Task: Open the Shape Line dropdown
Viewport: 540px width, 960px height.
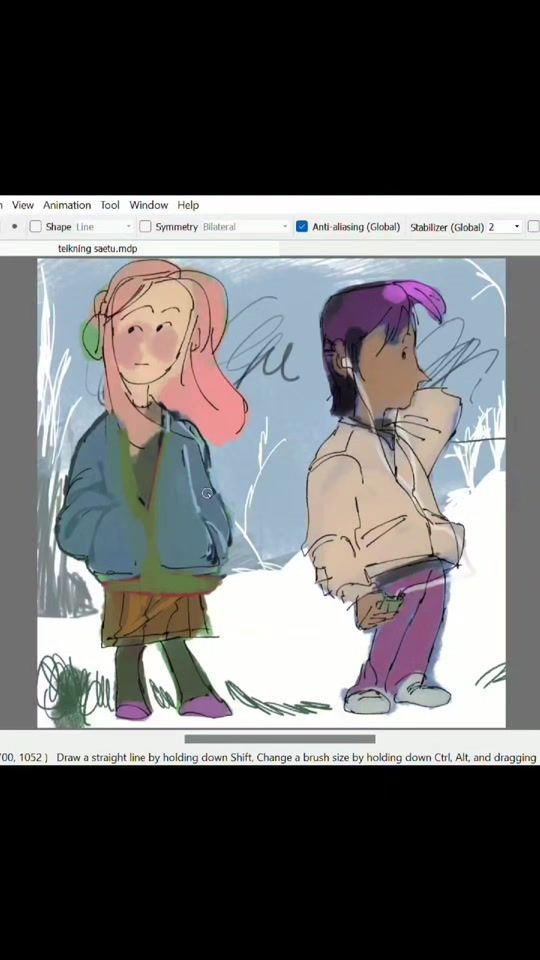Action: click(103, 227)
